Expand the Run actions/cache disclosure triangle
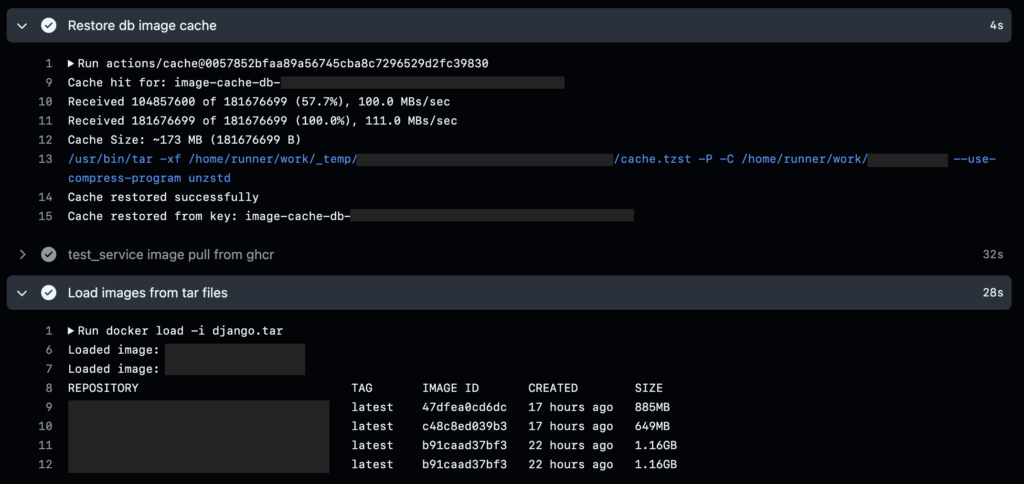 click(x=71, y=64)
